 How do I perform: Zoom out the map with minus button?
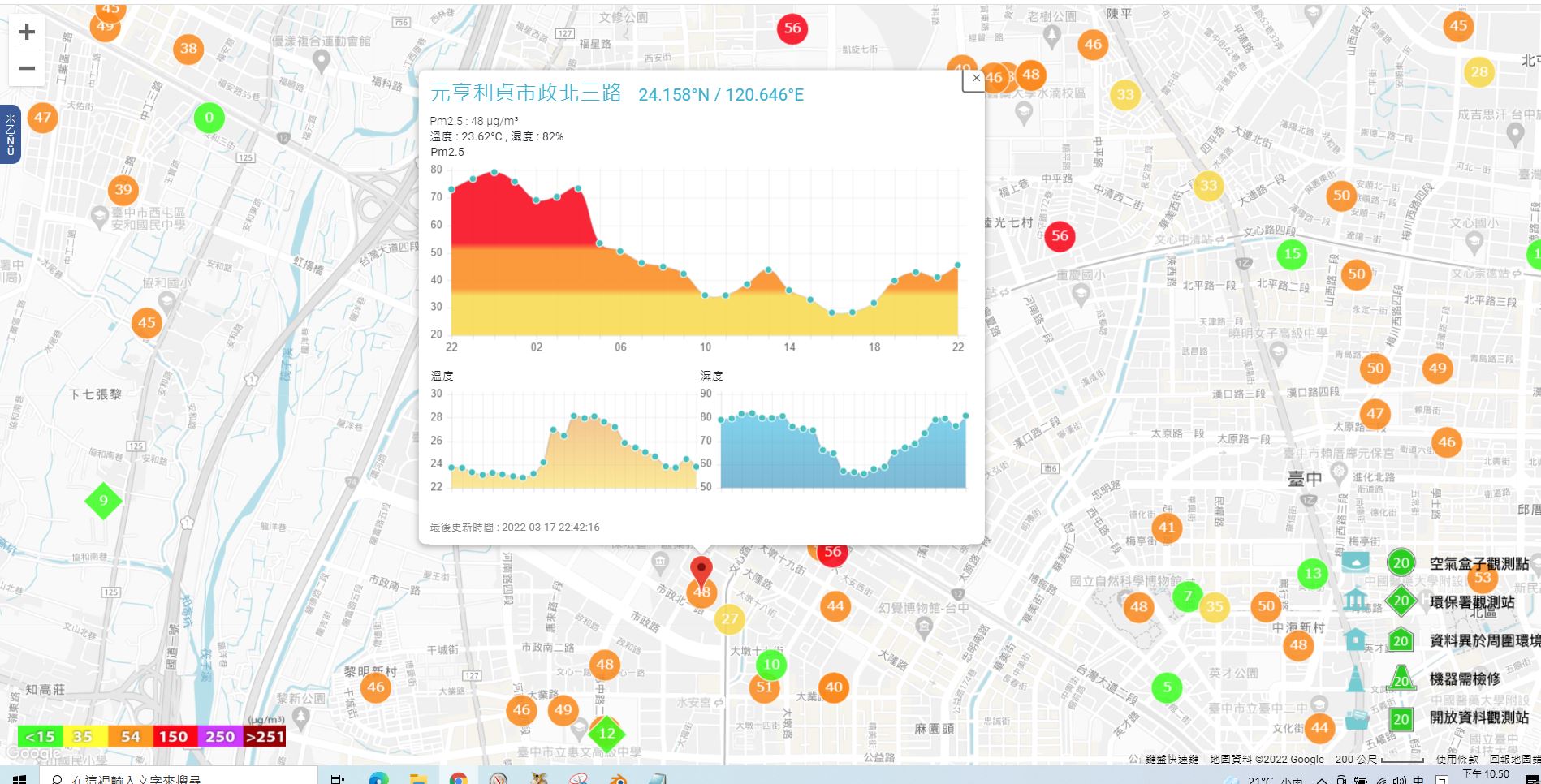[x=27, y=68]
